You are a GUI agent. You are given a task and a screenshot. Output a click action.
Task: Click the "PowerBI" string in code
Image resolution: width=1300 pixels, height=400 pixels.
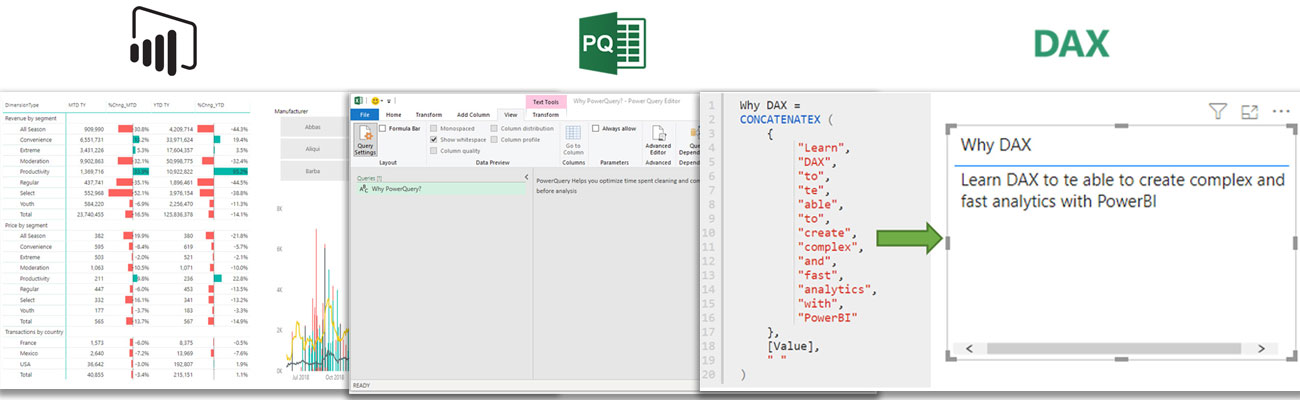coord(827,317)
